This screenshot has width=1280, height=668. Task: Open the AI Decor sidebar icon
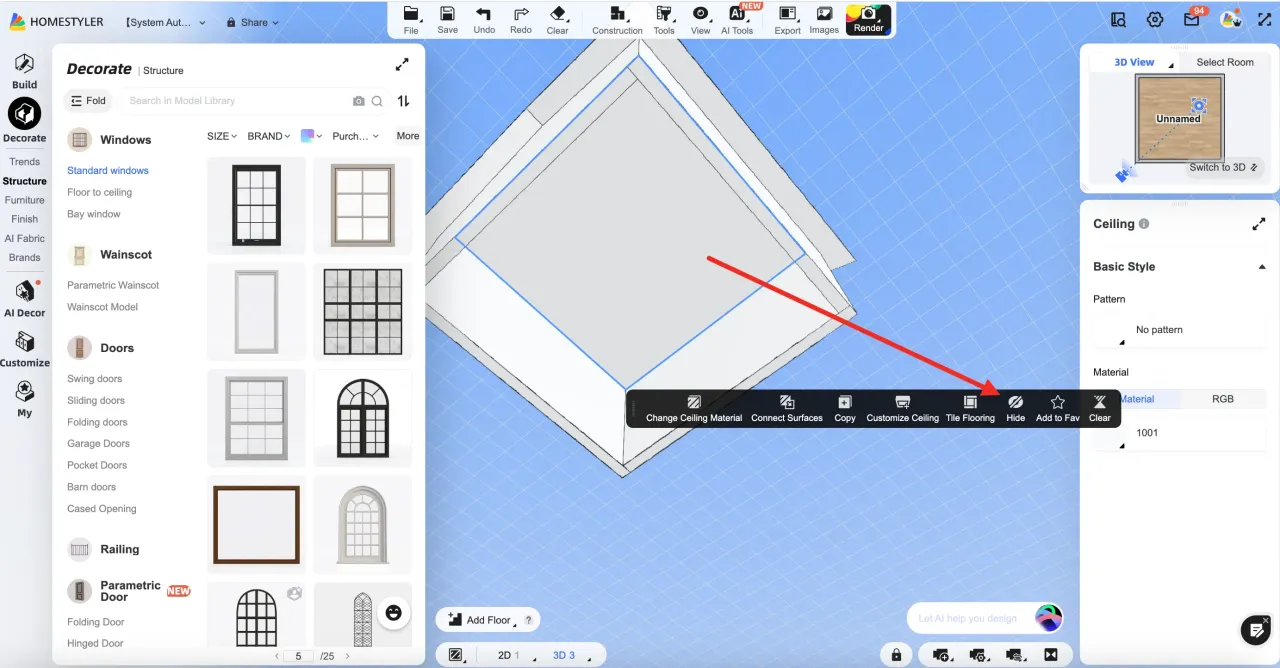[x=25, y=293]
